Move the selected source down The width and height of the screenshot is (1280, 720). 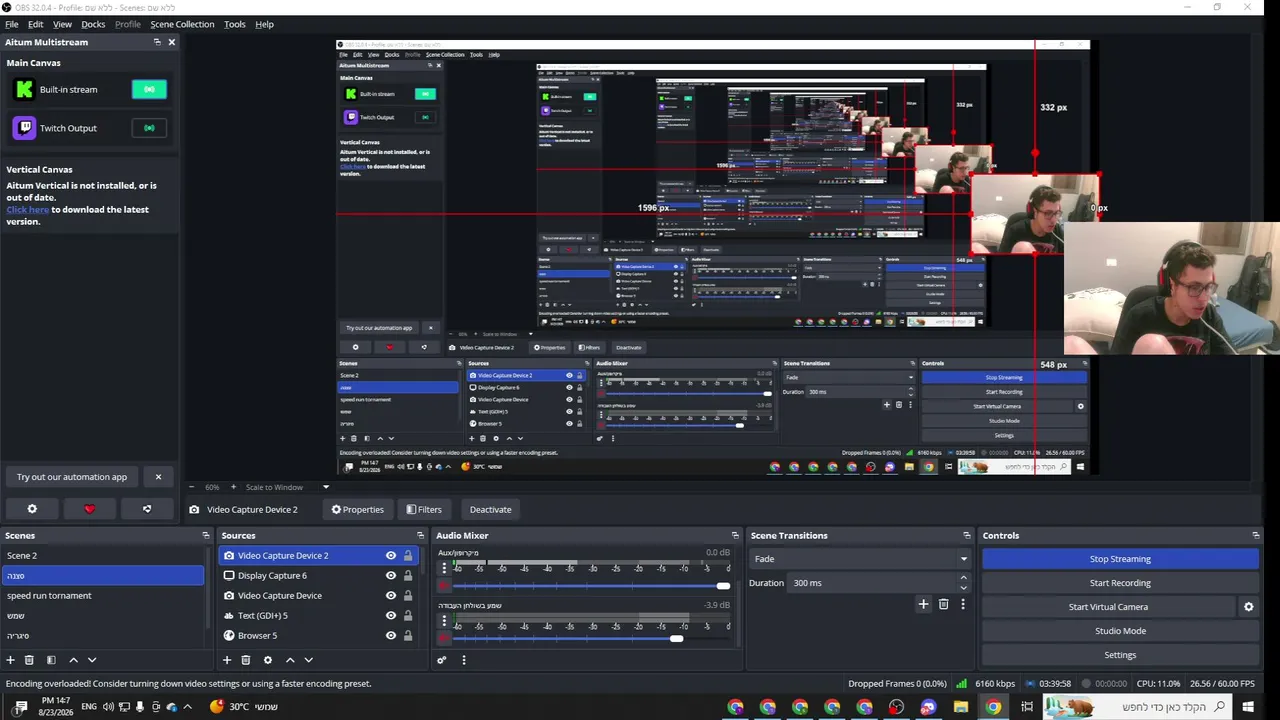[308, 660]
